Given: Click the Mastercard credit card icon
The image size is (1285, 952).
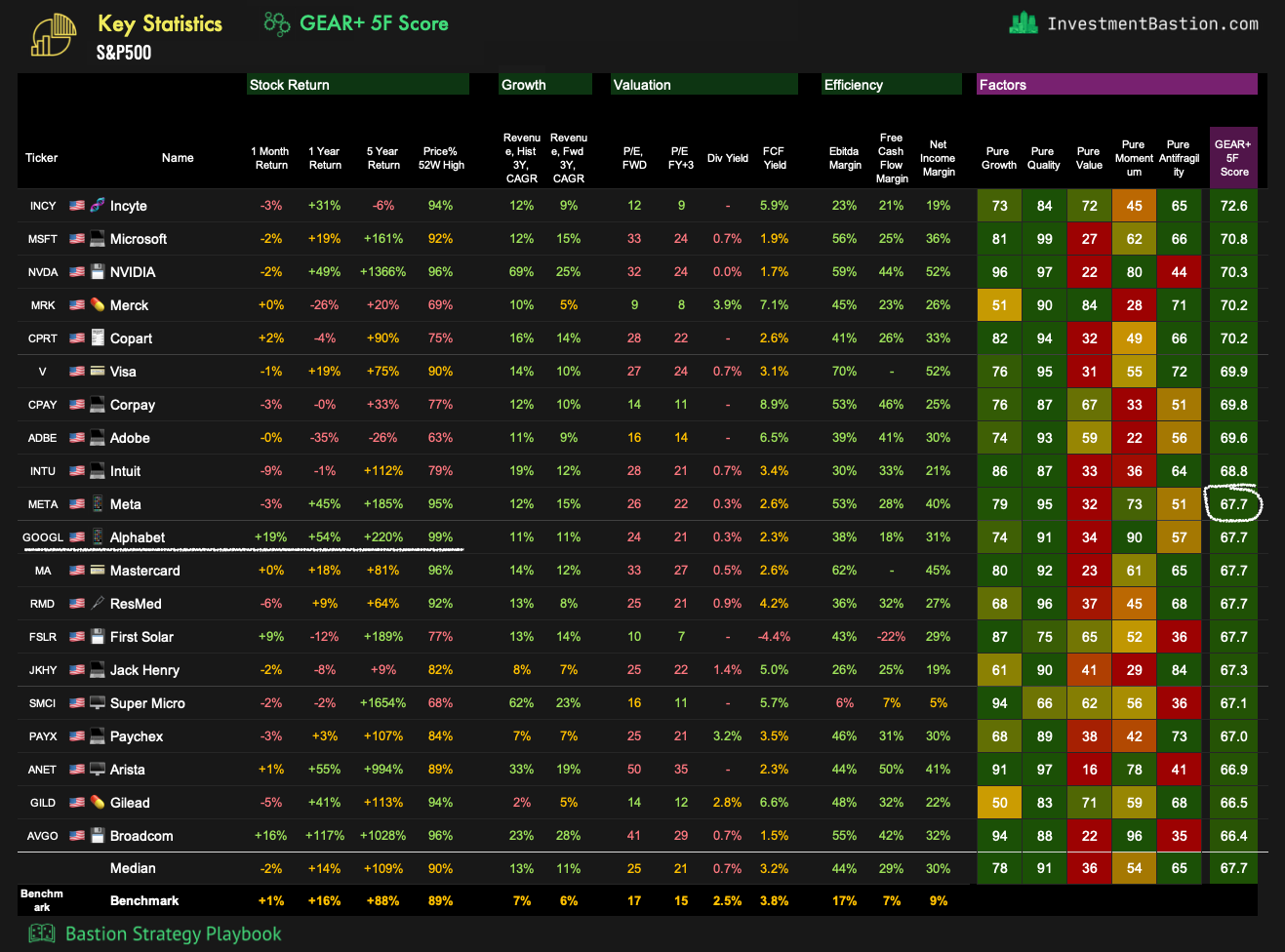Looking at the screenshot, I should pos(98,571).
